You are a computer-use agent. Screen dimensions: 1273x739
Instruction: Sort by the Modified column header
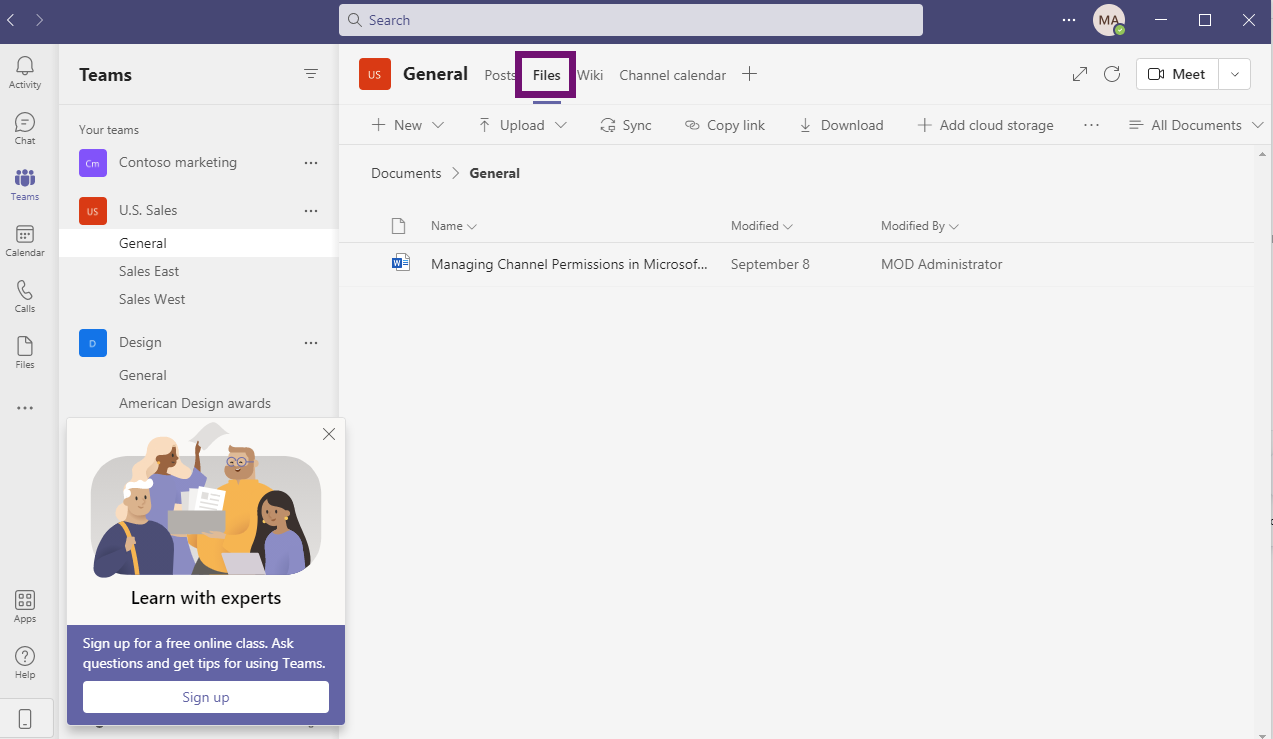coord(762,226)
